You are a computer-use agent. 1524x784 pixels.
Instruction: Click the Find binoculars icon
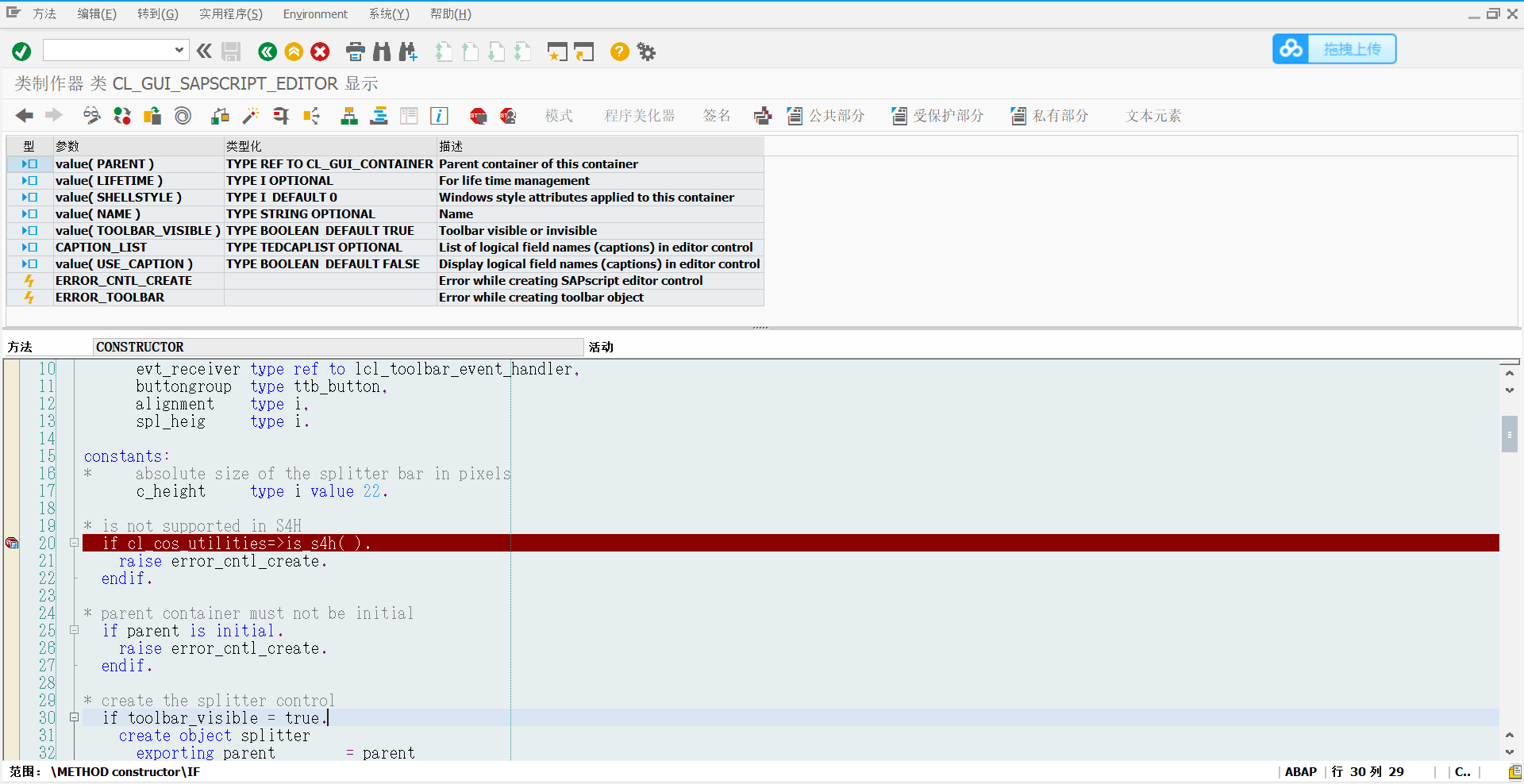point(382,52)
